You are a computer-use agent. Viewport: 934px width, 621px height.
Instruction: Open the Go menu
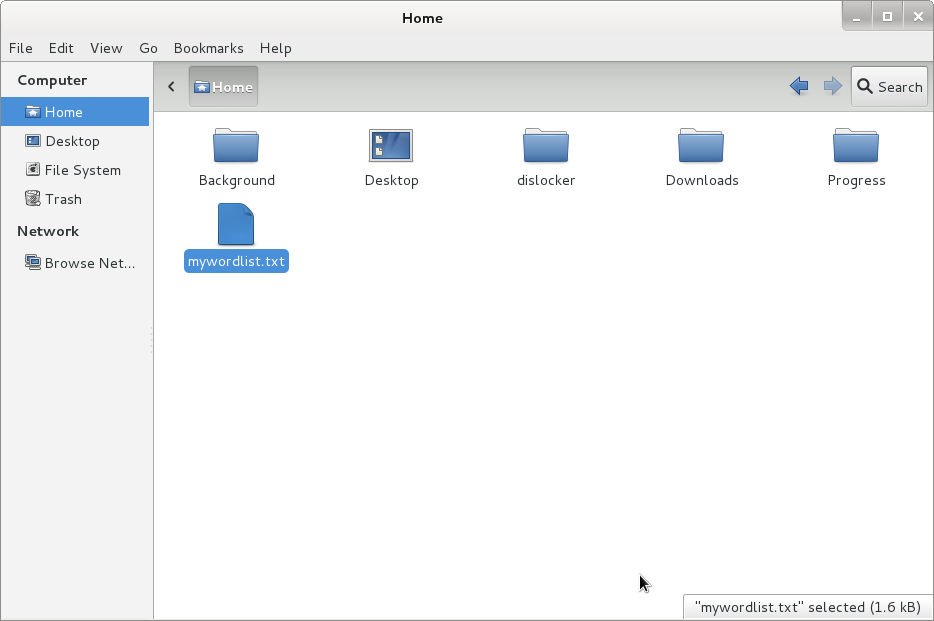148,48
